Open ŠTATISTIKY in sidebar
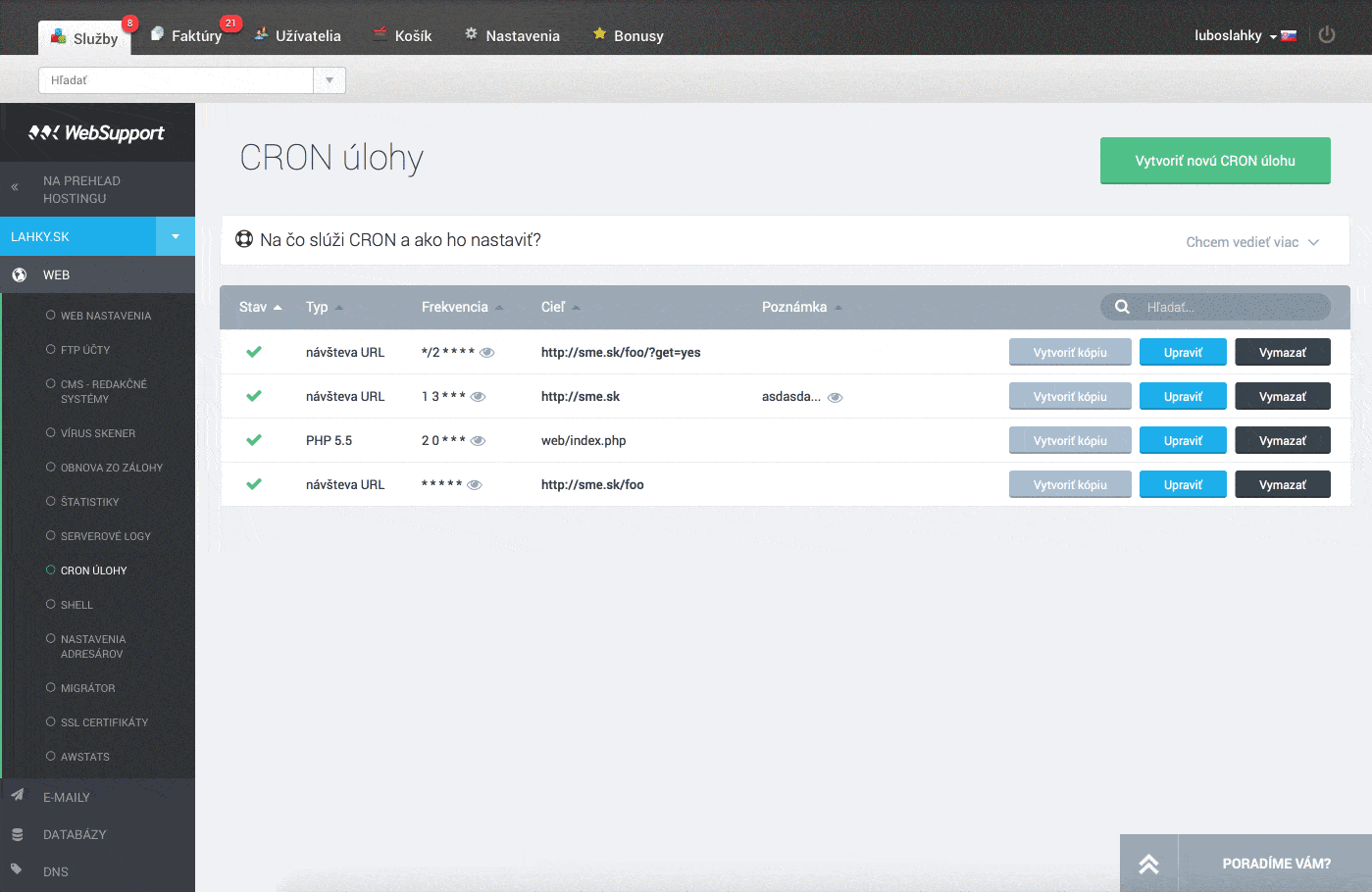1372x892 pixels. click(89, 502)
